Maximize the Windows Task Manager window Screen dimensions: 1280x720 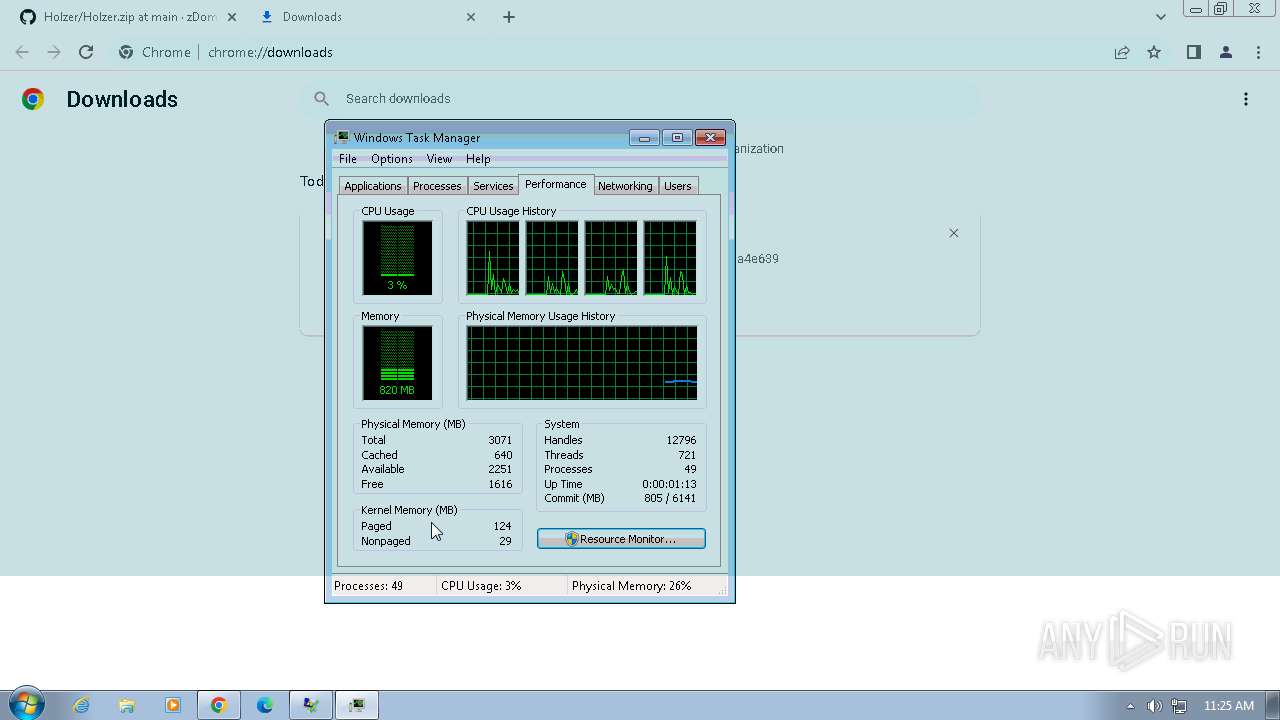pyautogui.click(x=677, y=138)
